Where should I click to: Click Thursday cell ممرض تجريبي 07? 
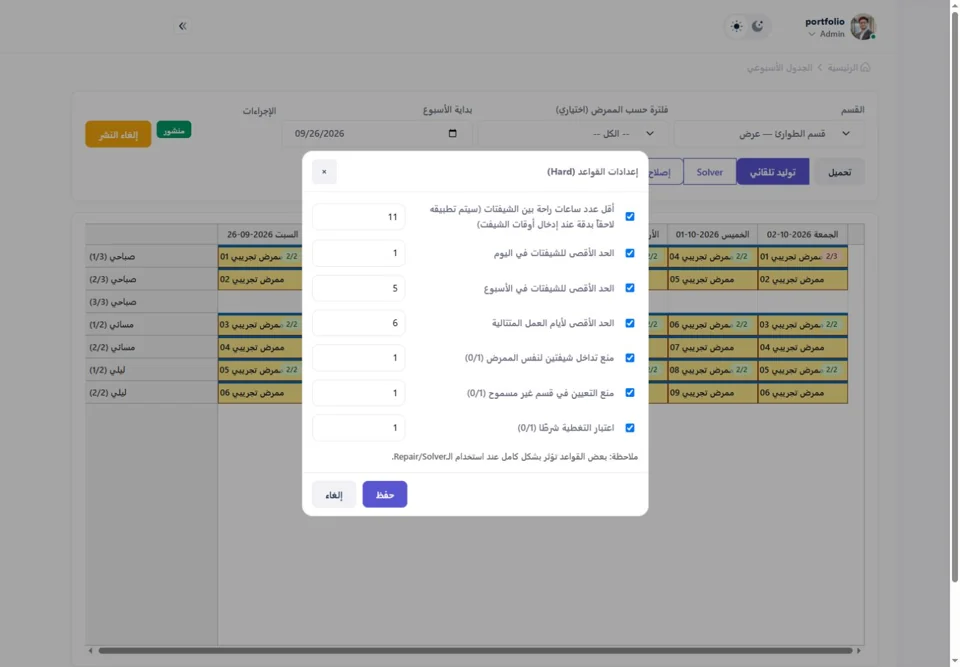click(713, 347)
